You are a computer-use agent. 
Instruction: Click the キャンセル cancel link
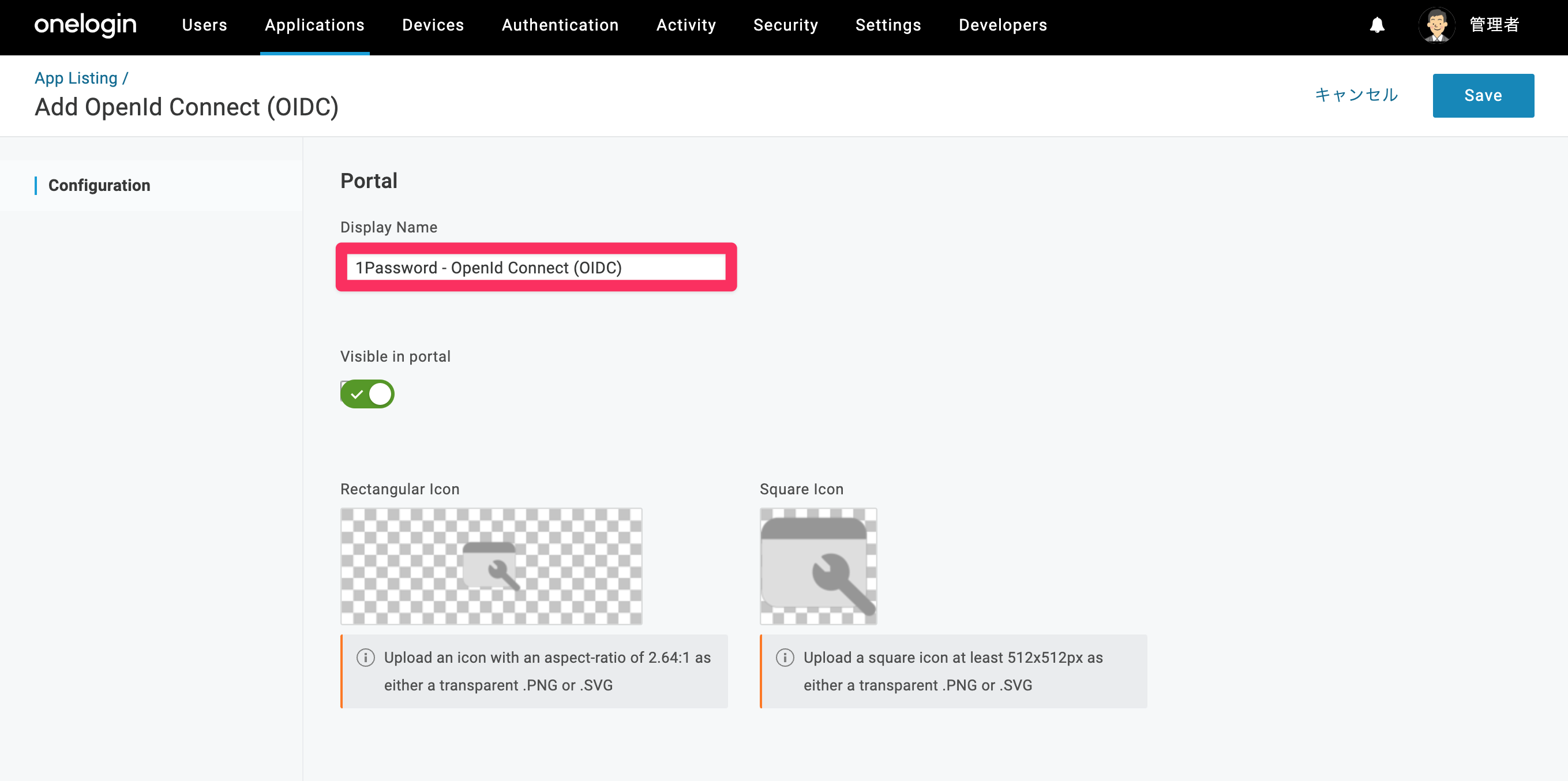coord(1356,95)
